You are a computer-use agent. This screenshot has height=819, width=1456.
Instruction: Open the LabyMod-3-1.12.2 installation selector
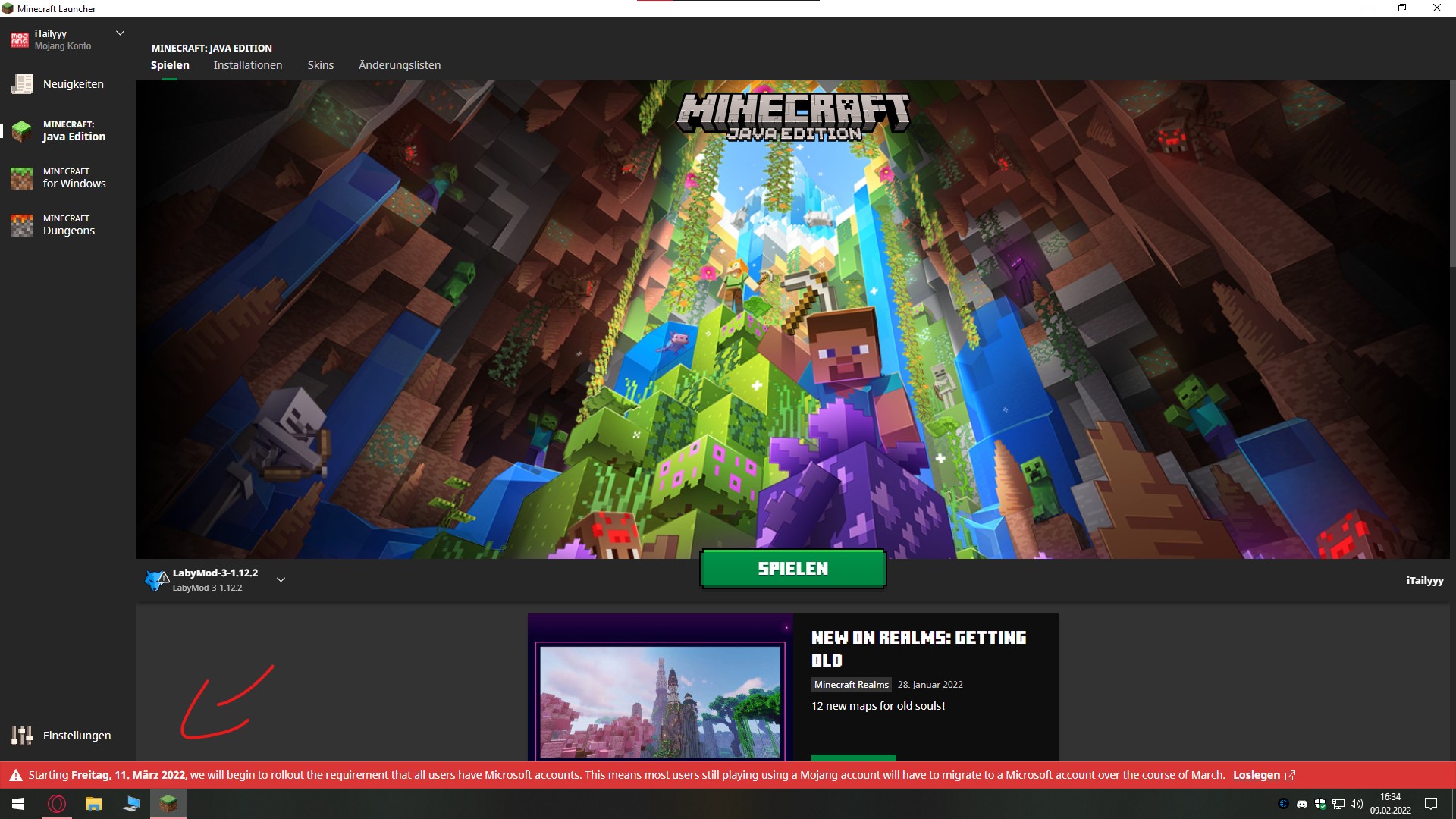click(215, 580)
